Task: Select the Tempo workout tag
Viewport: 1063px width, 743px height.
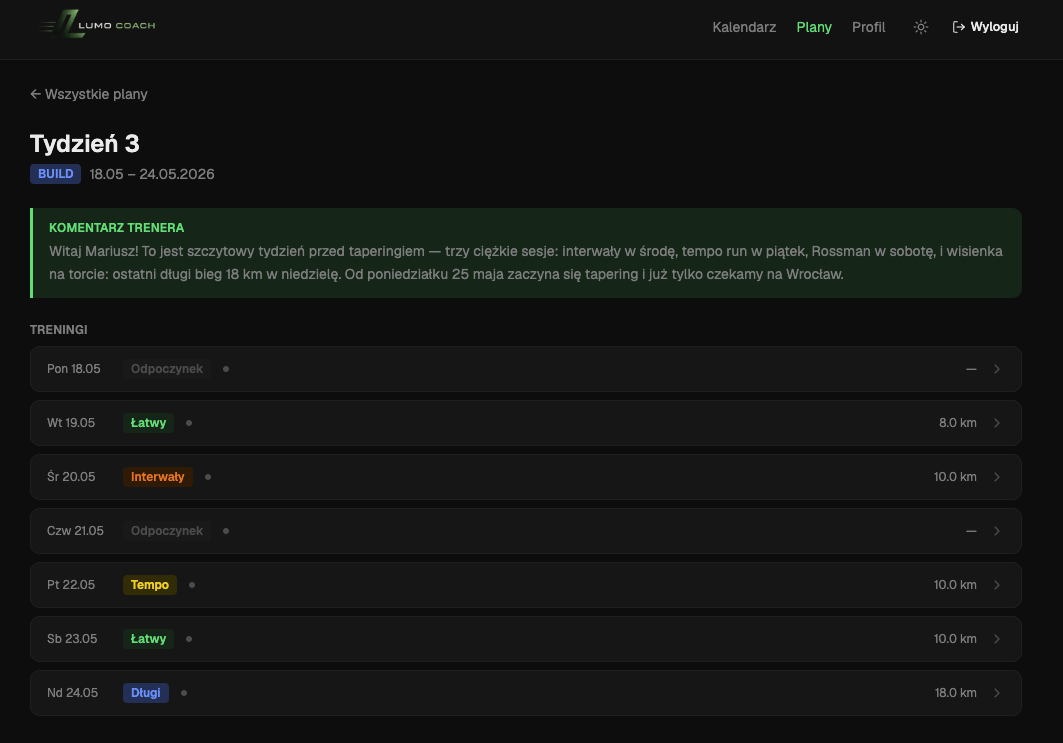Action: [x=150, y=585]
